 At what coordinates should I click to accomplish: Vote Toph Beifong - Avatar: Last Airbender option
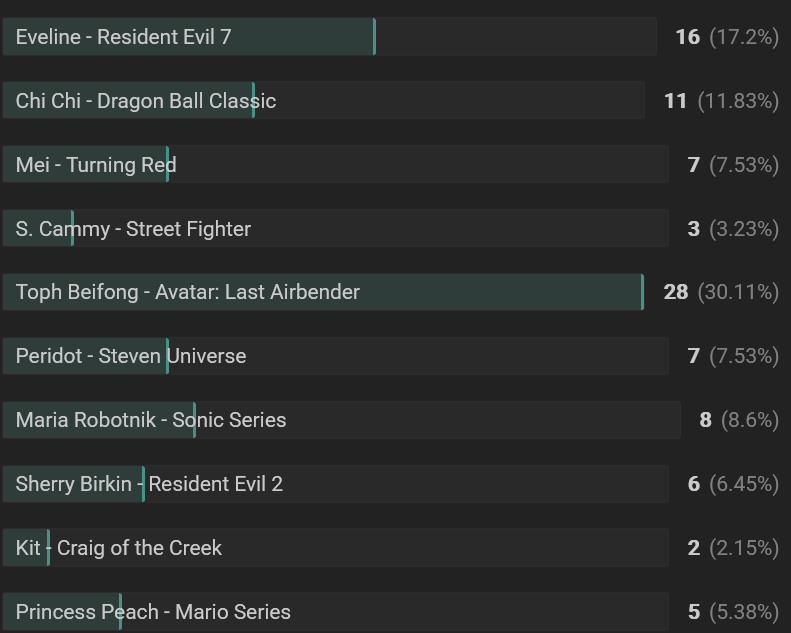pyautogui.click(x=323, y=292)
